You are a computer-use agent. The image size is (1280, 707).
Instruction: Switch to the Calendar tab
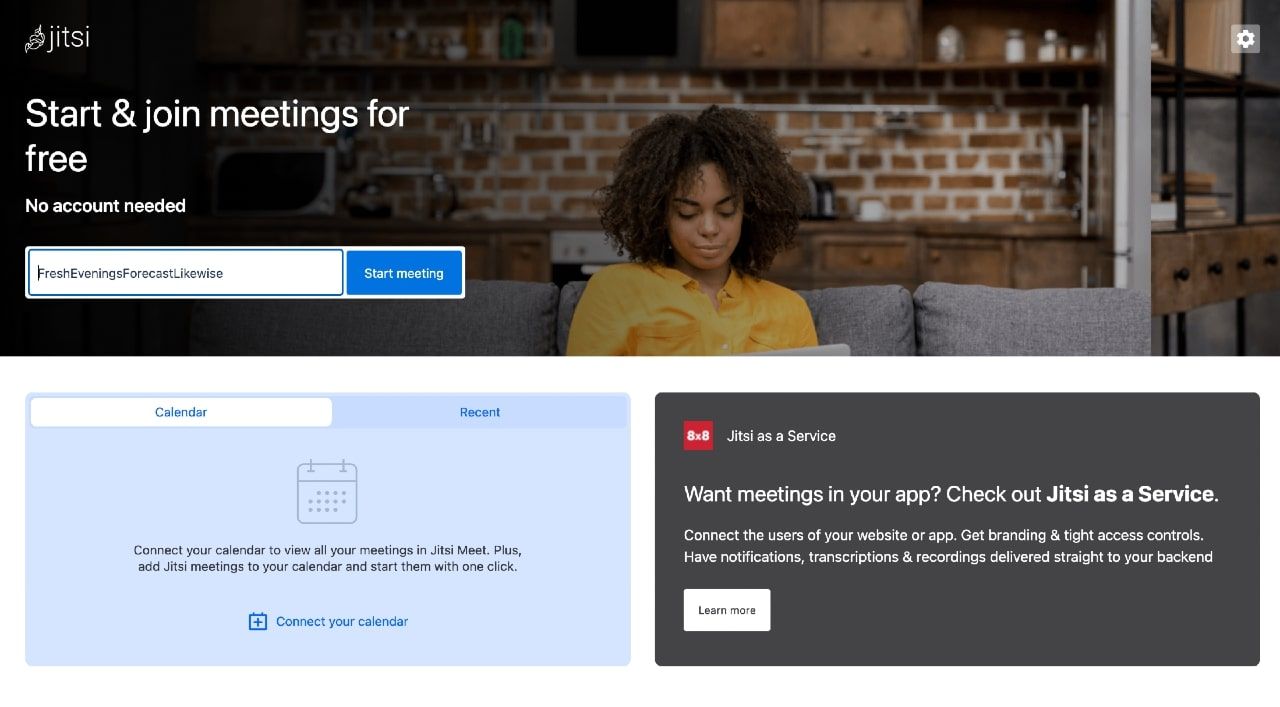click(x=181, y=412)
